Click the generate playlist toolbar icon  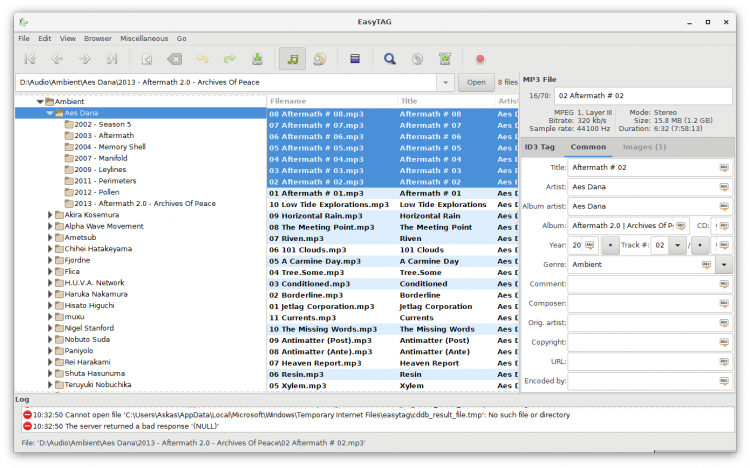point(445,59)
